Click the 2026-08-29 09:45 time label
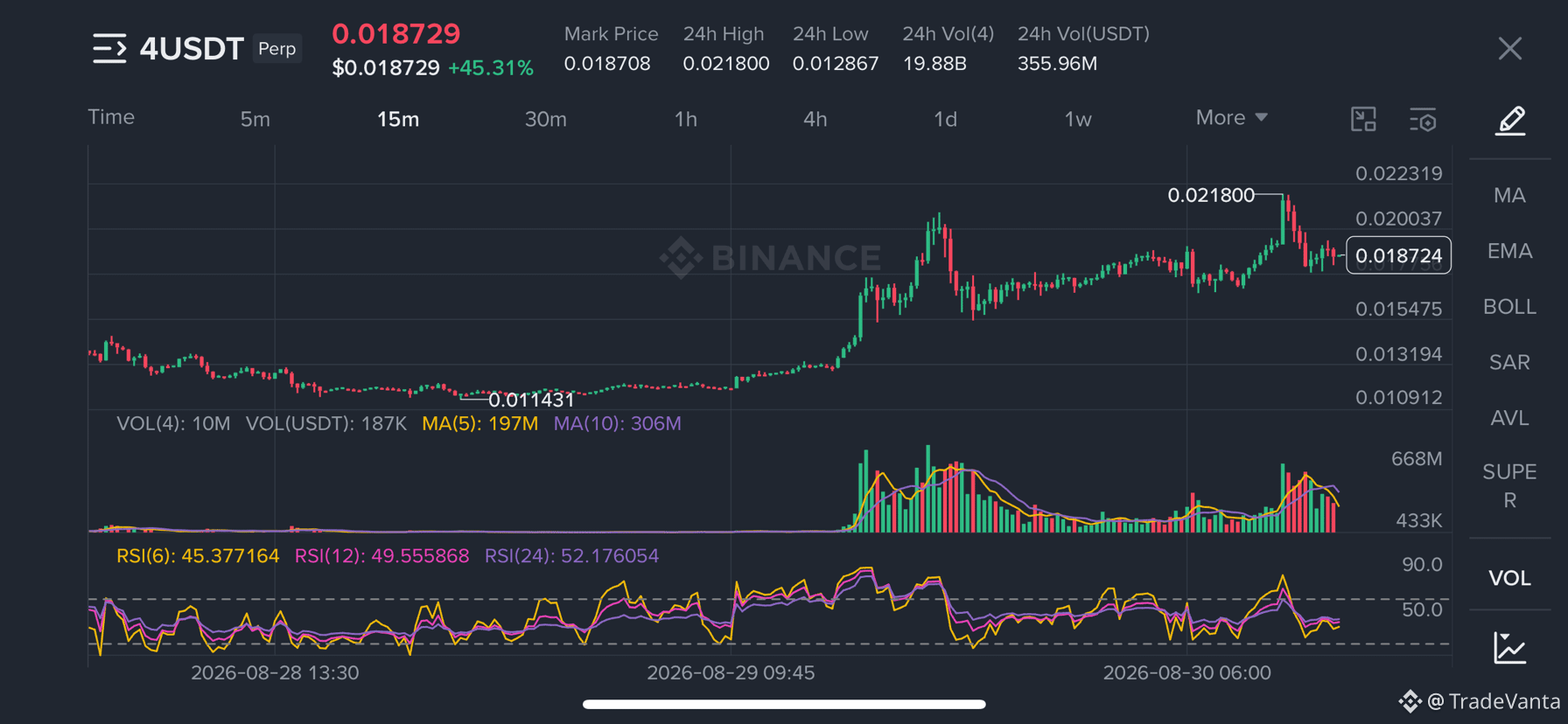The image size is (1568, 724). [x=731, y=672]
